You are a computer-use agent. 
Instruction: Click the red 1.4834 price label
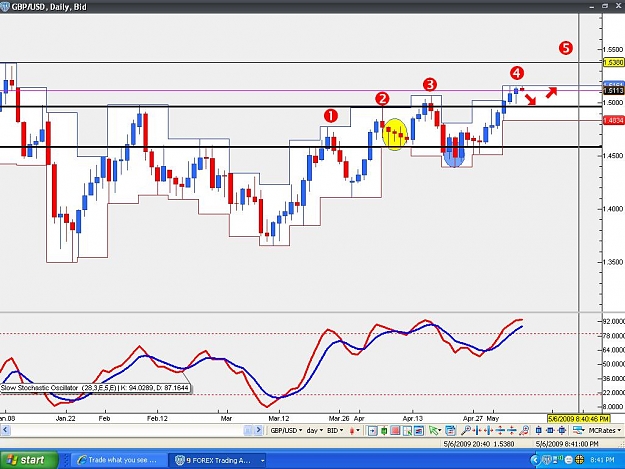[613, 120]
